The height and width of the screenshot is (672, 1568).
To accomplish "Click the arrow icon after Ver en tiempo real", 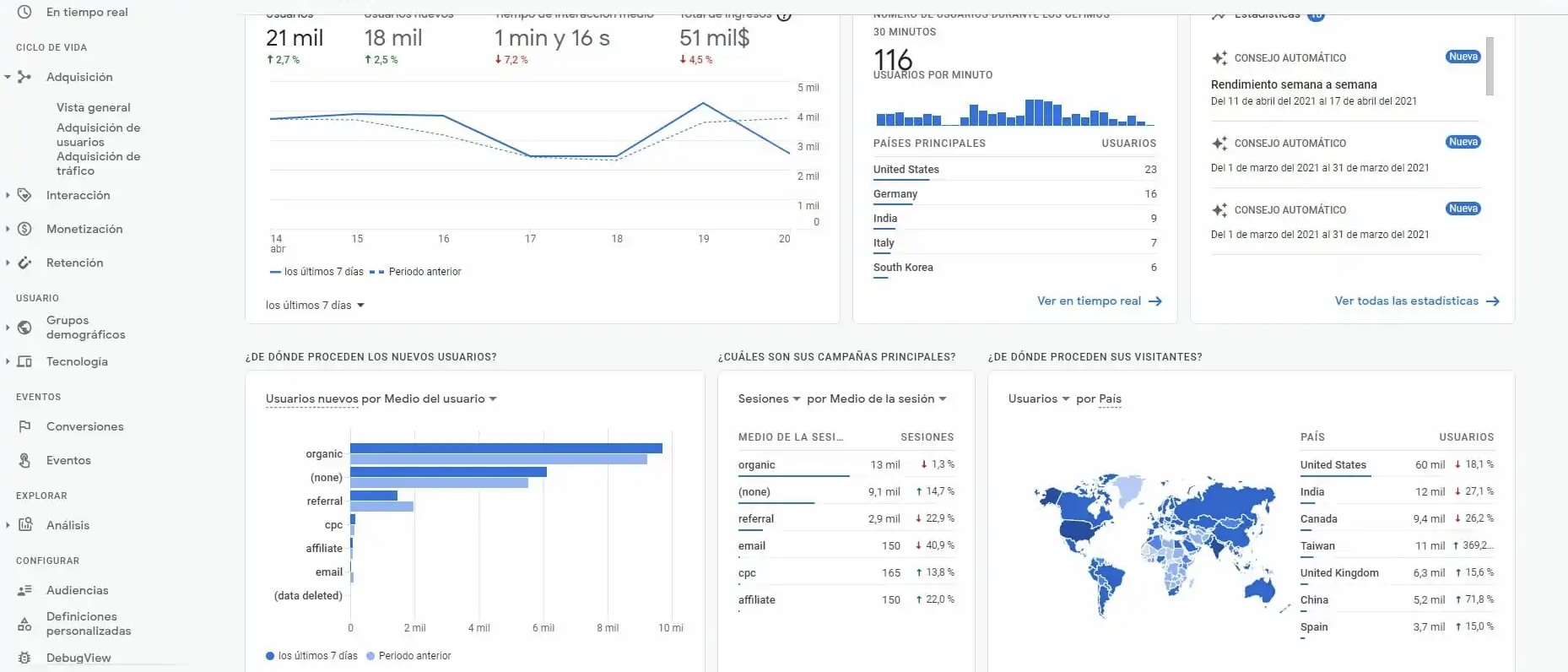I will [1155, 301].
